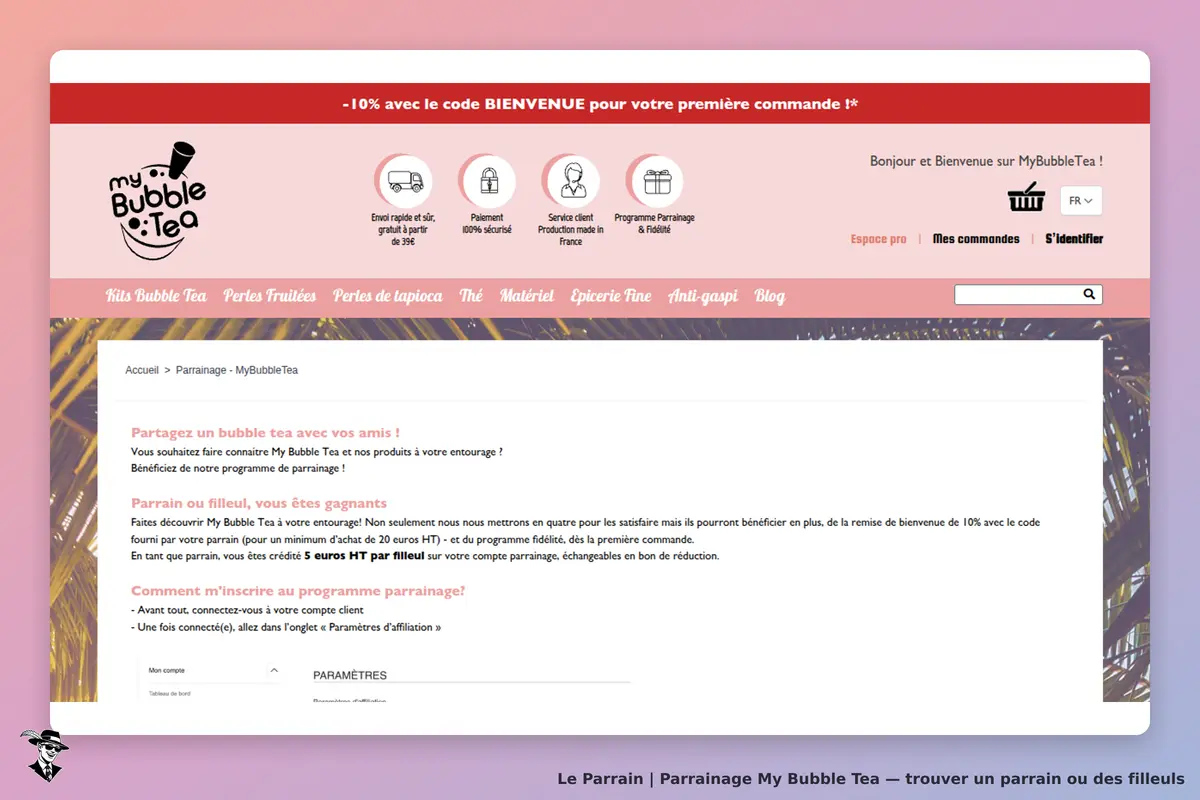Click the Espace pro link
1200x800 pixels.
click(879, 239)
